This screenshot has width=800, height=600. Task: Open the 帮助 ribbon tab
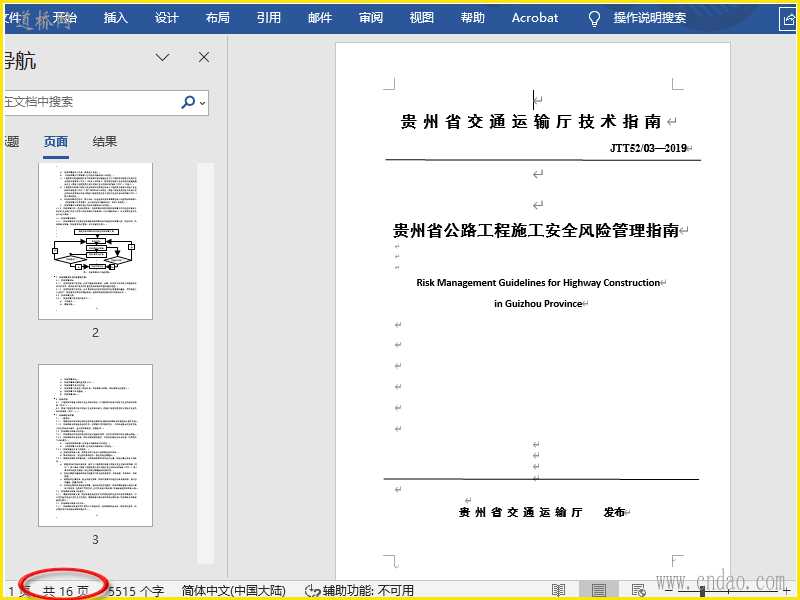point(473,18)
